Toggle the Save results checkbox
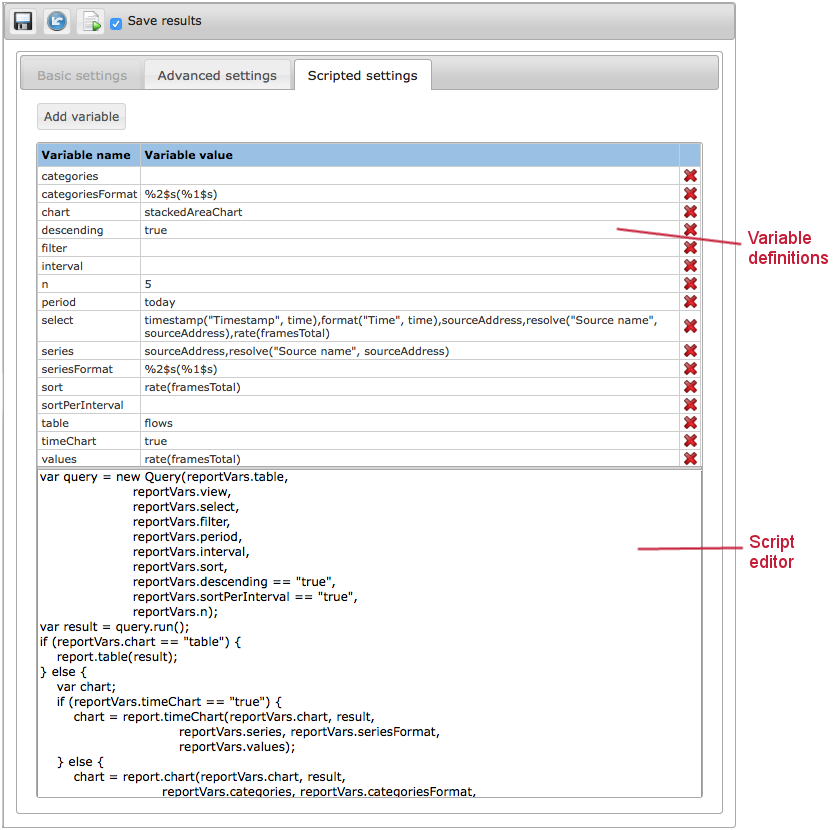The width and height of the screenshot is (840, 830). (116, 24)
